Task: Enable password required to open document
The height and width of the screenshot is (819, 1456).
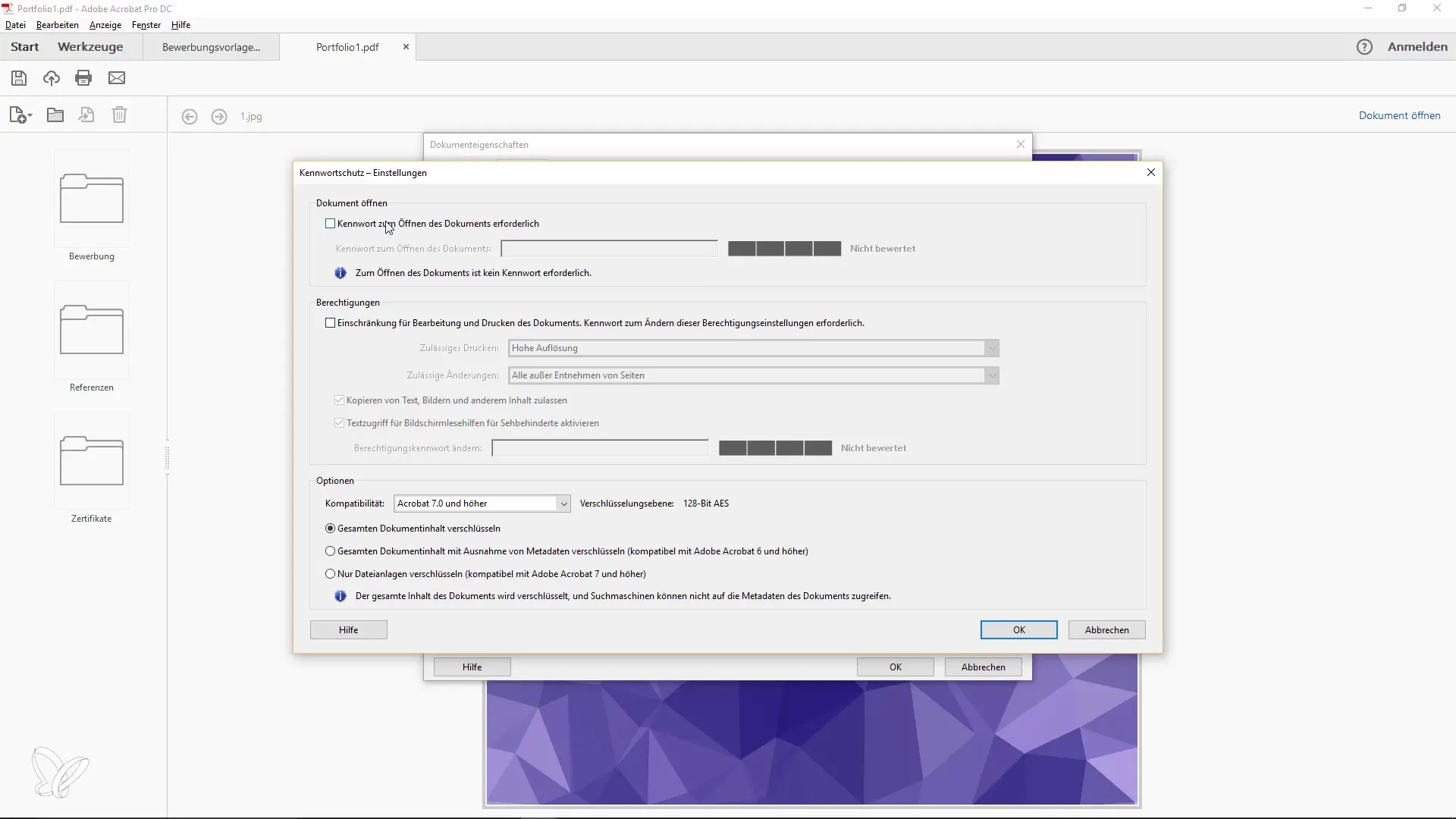Action: tap(330, 224)
